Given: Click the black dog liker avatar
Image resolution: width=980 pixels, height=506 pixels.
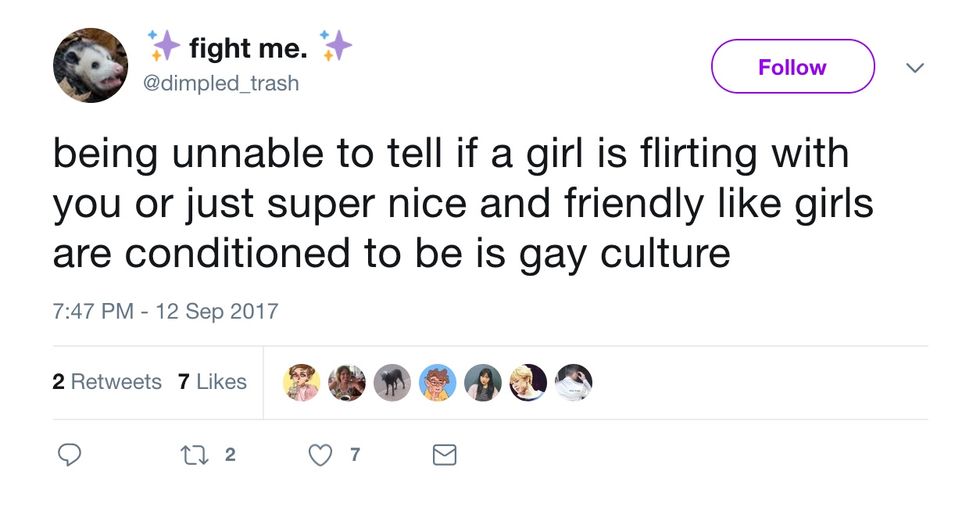Looking at the screenshot, I should [x=392, y=382].
